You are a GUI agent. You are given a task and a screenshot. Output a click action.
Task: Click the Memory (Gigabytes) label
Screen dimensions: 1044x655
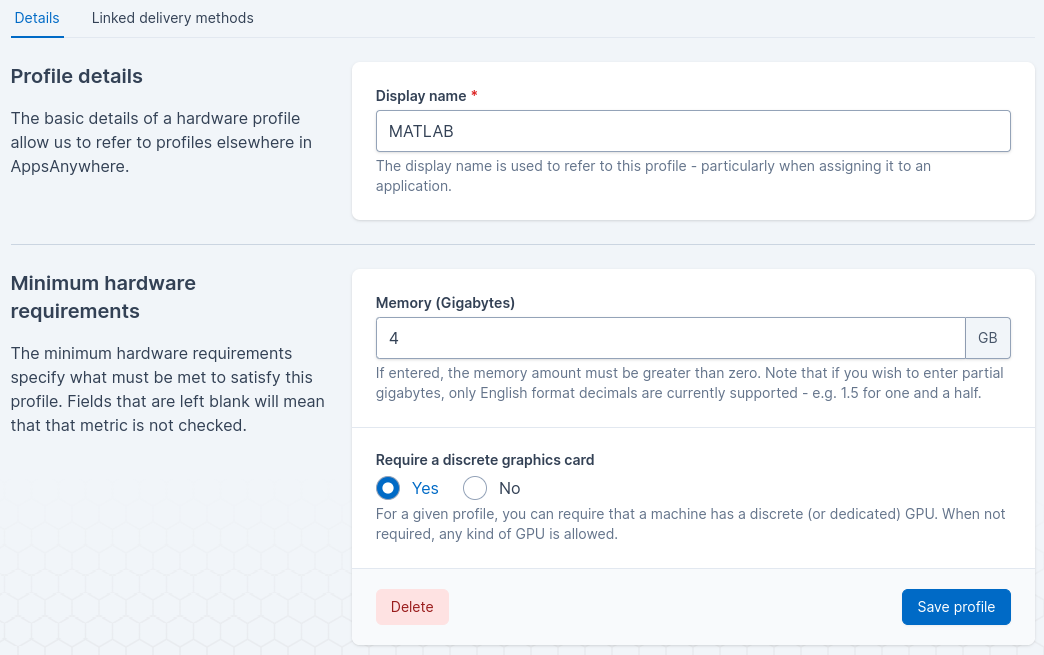(445, 303)
